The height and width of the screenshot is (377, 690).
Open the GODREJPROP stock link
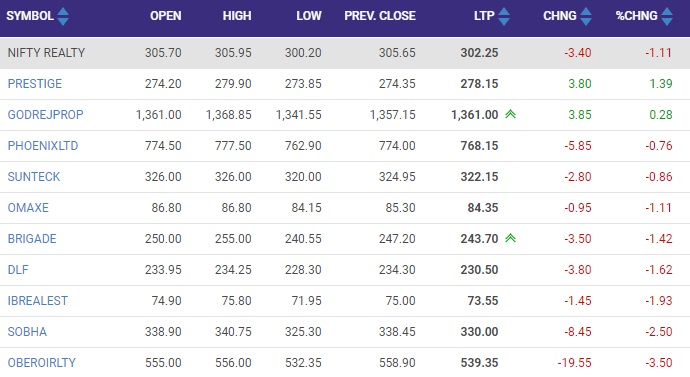click(x=45, y=115)
